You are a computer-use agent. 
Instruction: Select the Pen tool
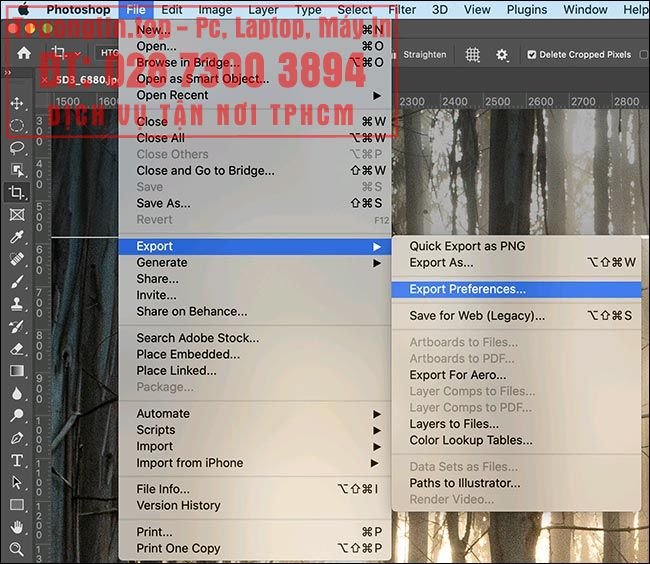17,438
